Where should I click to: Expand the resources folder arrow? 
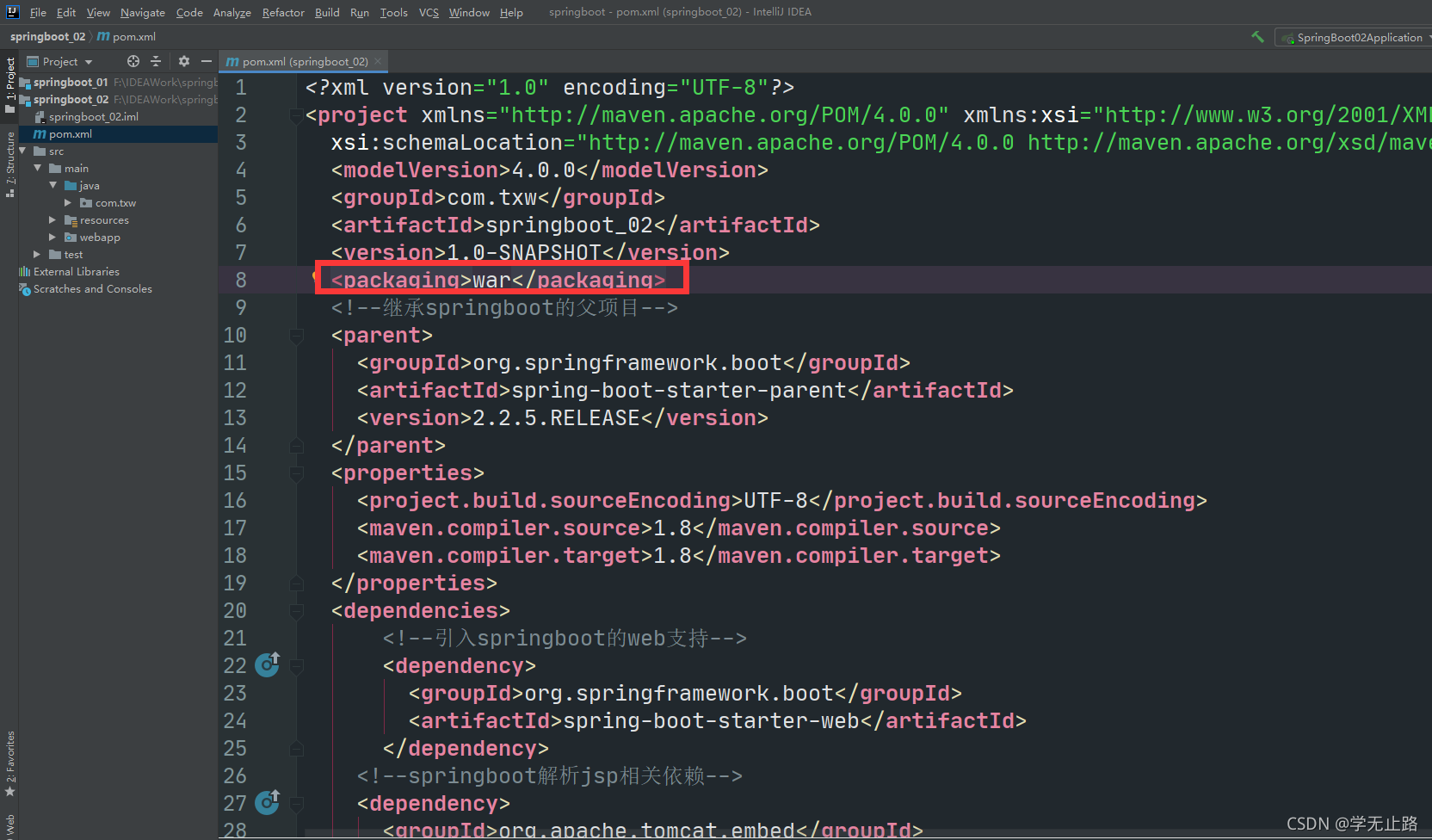tap(53, 219)
